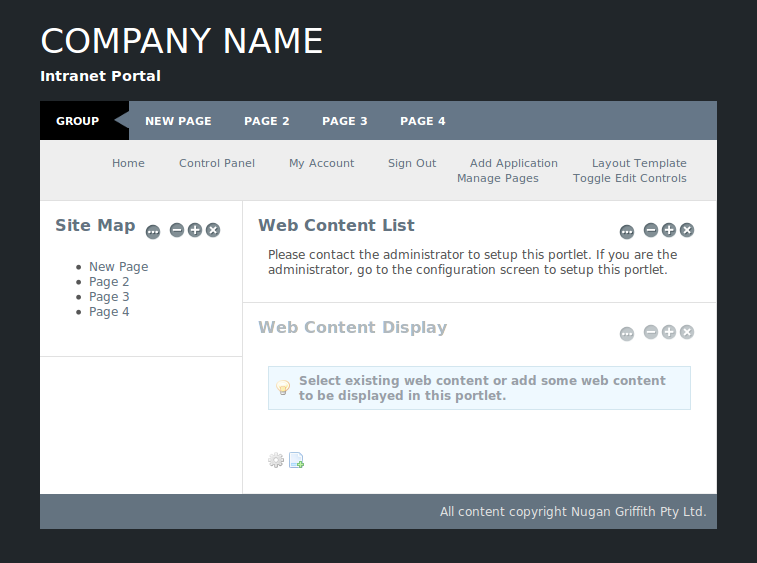Open Manage Pages link

[498, 178]
